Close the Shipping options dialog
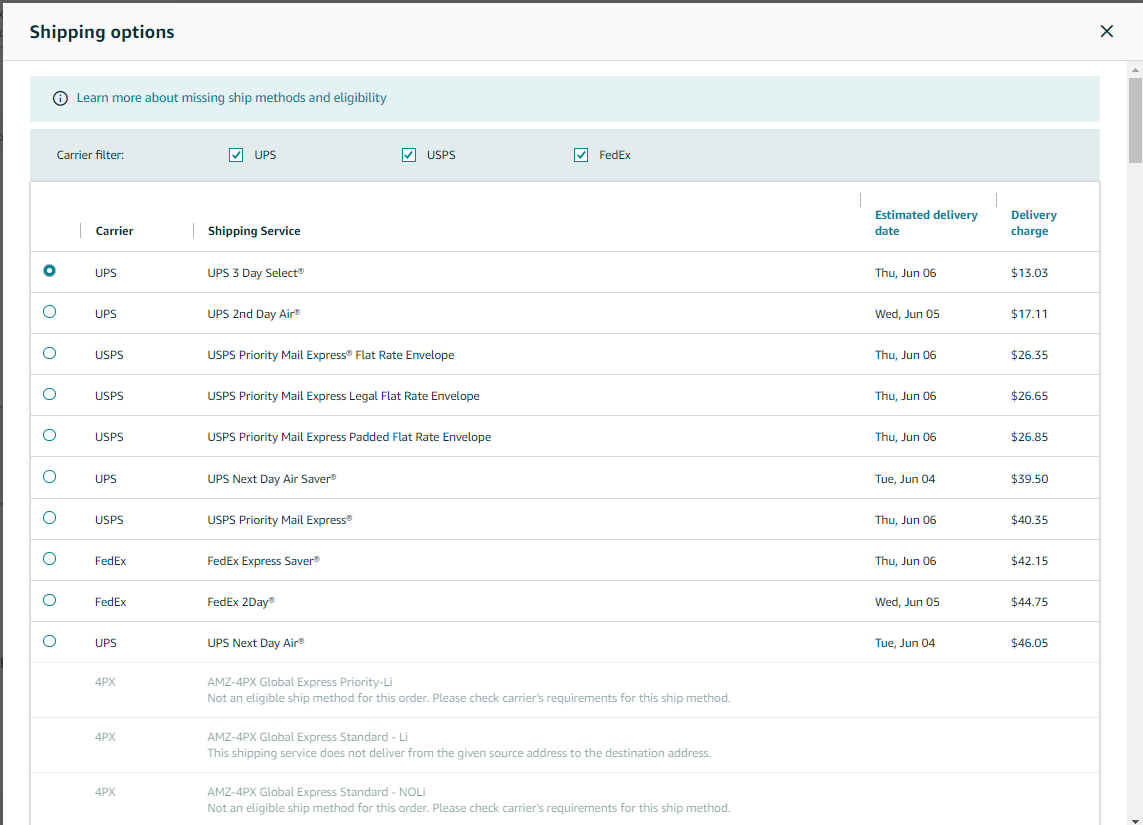1143x825 pixels. 1107,31
